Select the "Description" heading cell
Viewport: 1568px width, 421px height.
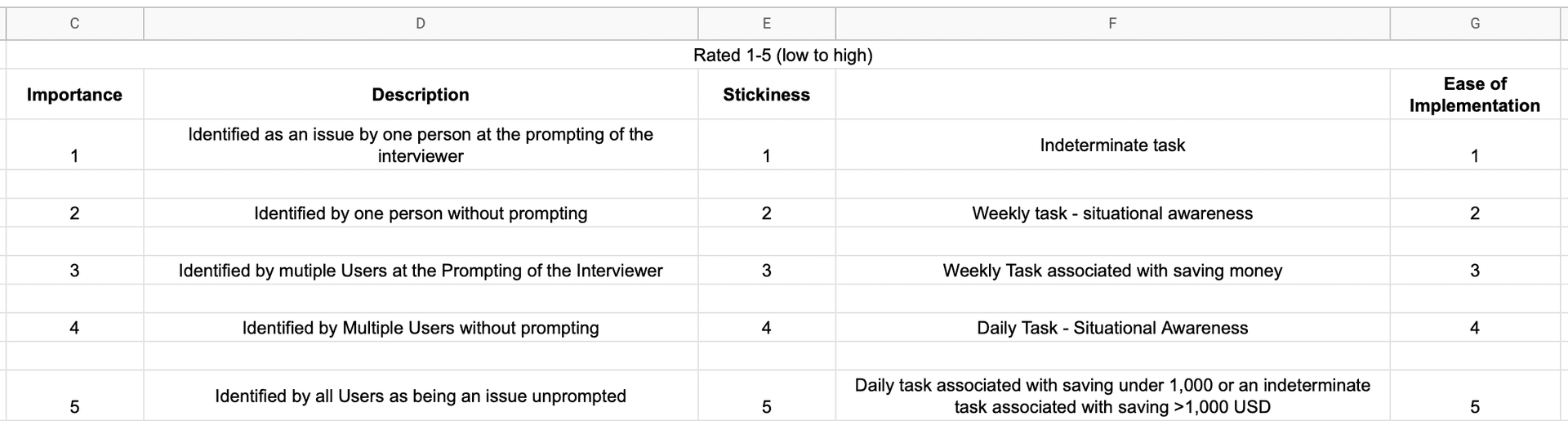coord(420,95)
